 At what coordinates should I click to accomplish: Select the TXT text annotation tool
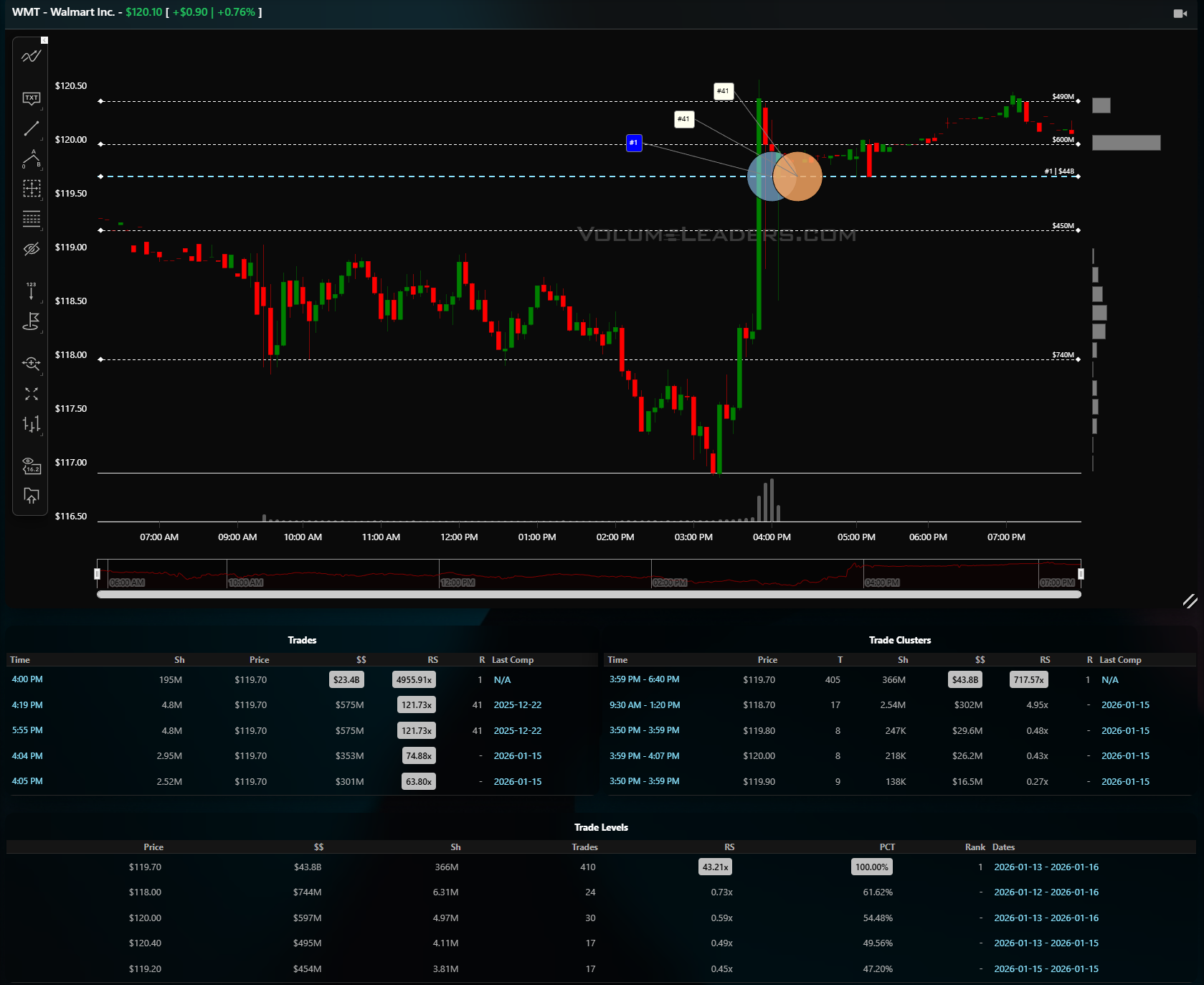click(x=31, y=98)
